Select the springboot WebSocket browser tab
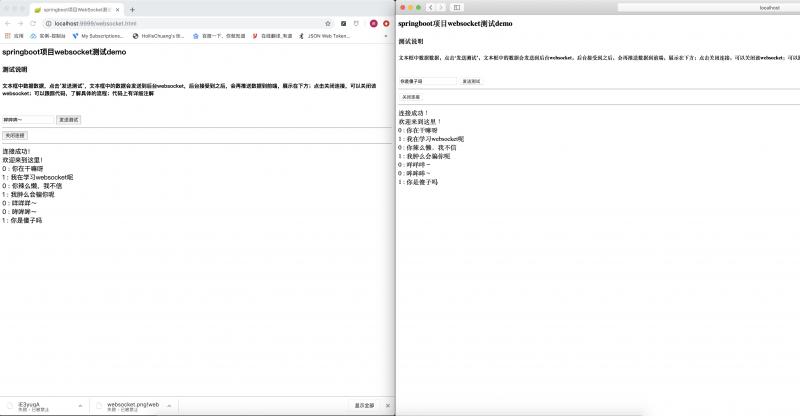Viewport: 800px width, 416px height. click(77, 10)
